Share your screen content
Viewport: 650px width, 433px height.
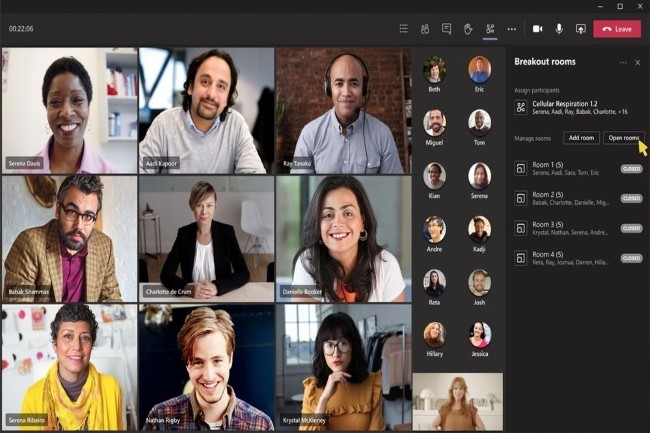point(581,29)
